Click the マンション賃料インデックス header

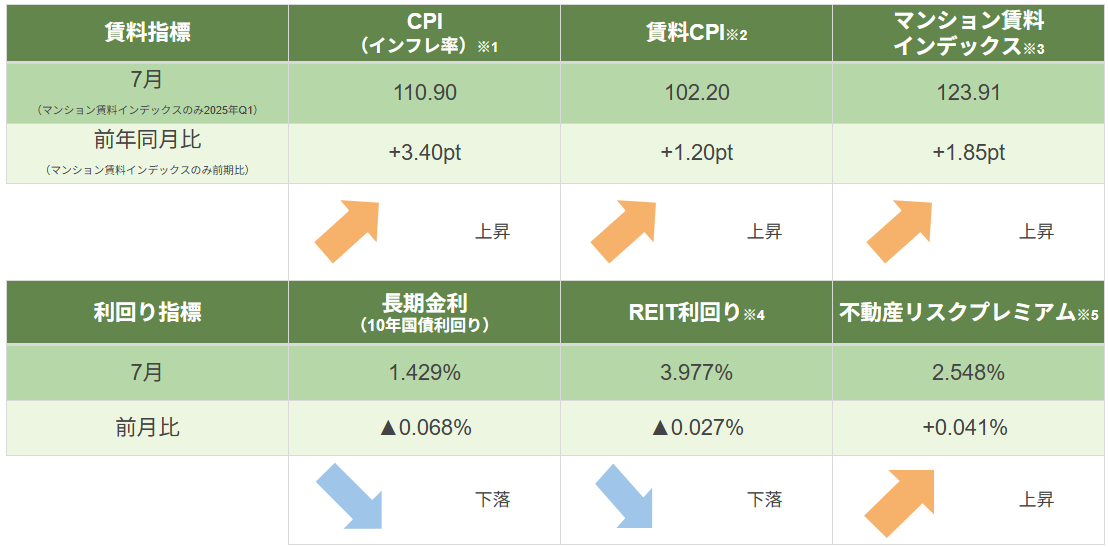[x=968, y=34]
